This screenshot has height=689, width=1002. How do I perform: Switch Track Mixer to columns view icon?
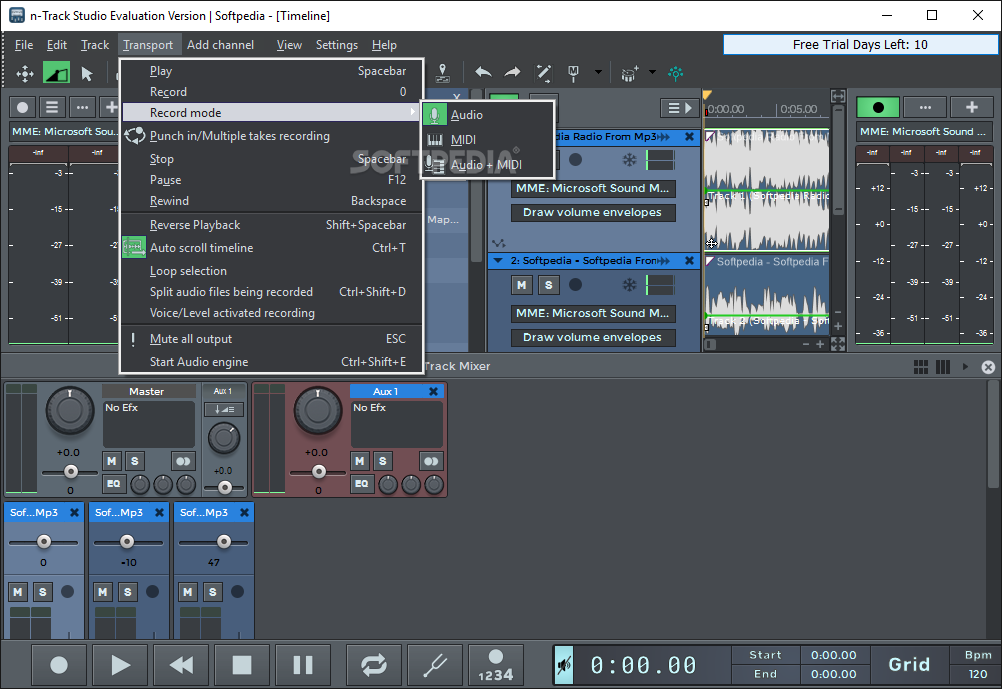tap(943, 367)
